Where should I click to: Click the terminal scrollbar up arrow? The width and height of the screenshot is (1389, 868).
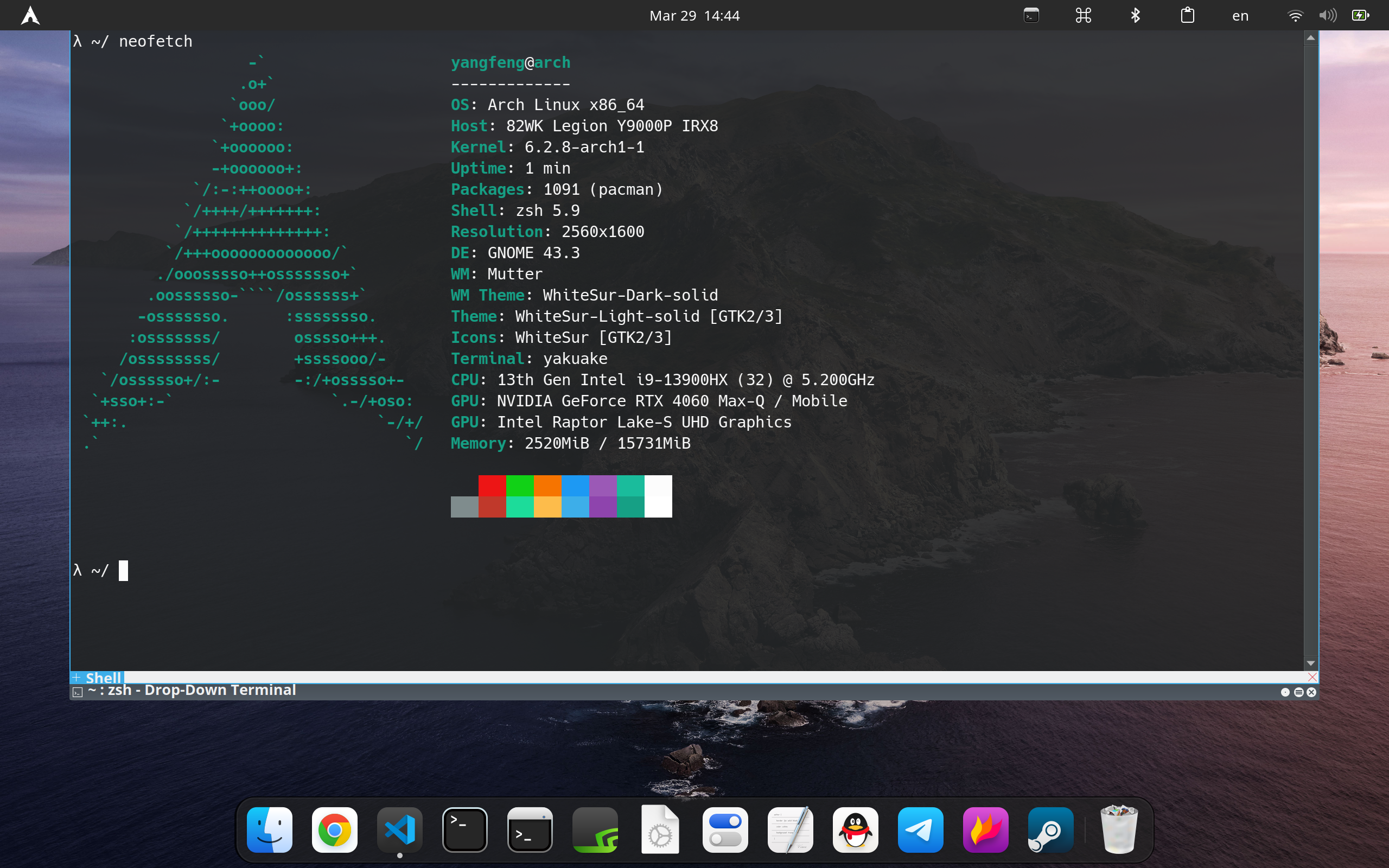click(x=1310, y=38)
